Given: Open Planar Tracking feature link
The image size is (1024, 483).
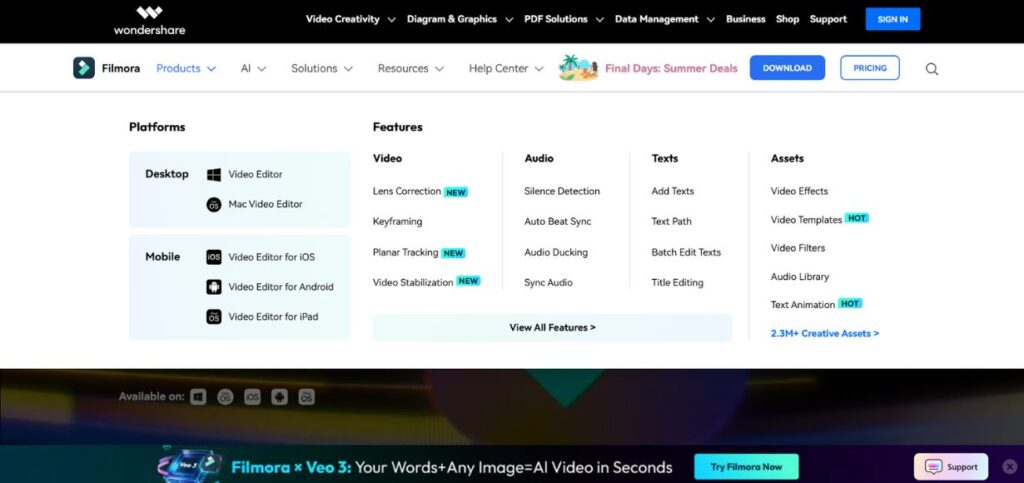Looking at the screenshot, I should click(406, 252).
